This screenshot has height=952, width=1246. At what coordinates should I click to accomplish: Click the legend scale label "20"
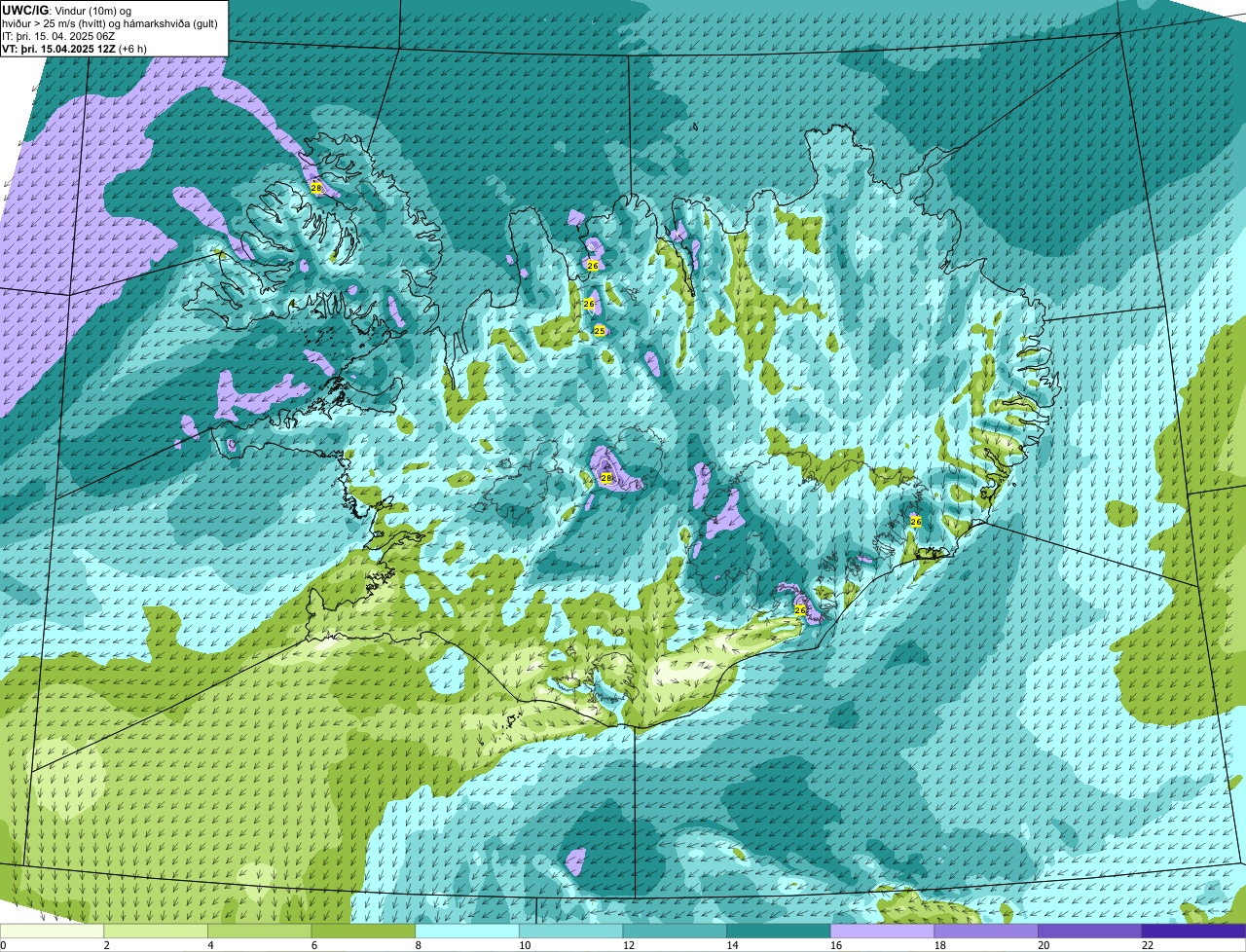coord(1044,945)
